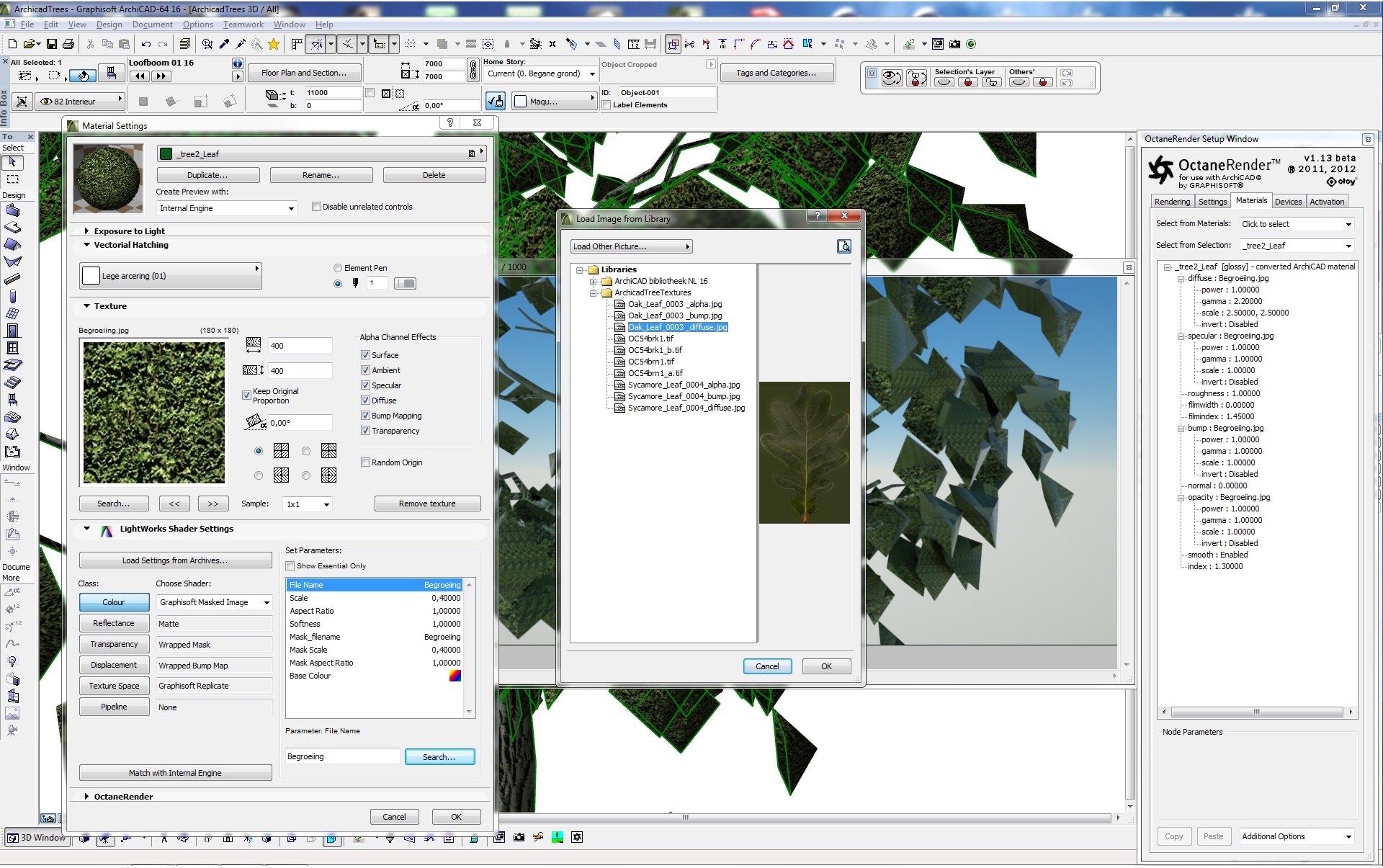Click the library search magnifier icon
This screenshot has height=868, width=1383.
click(843, 246)
